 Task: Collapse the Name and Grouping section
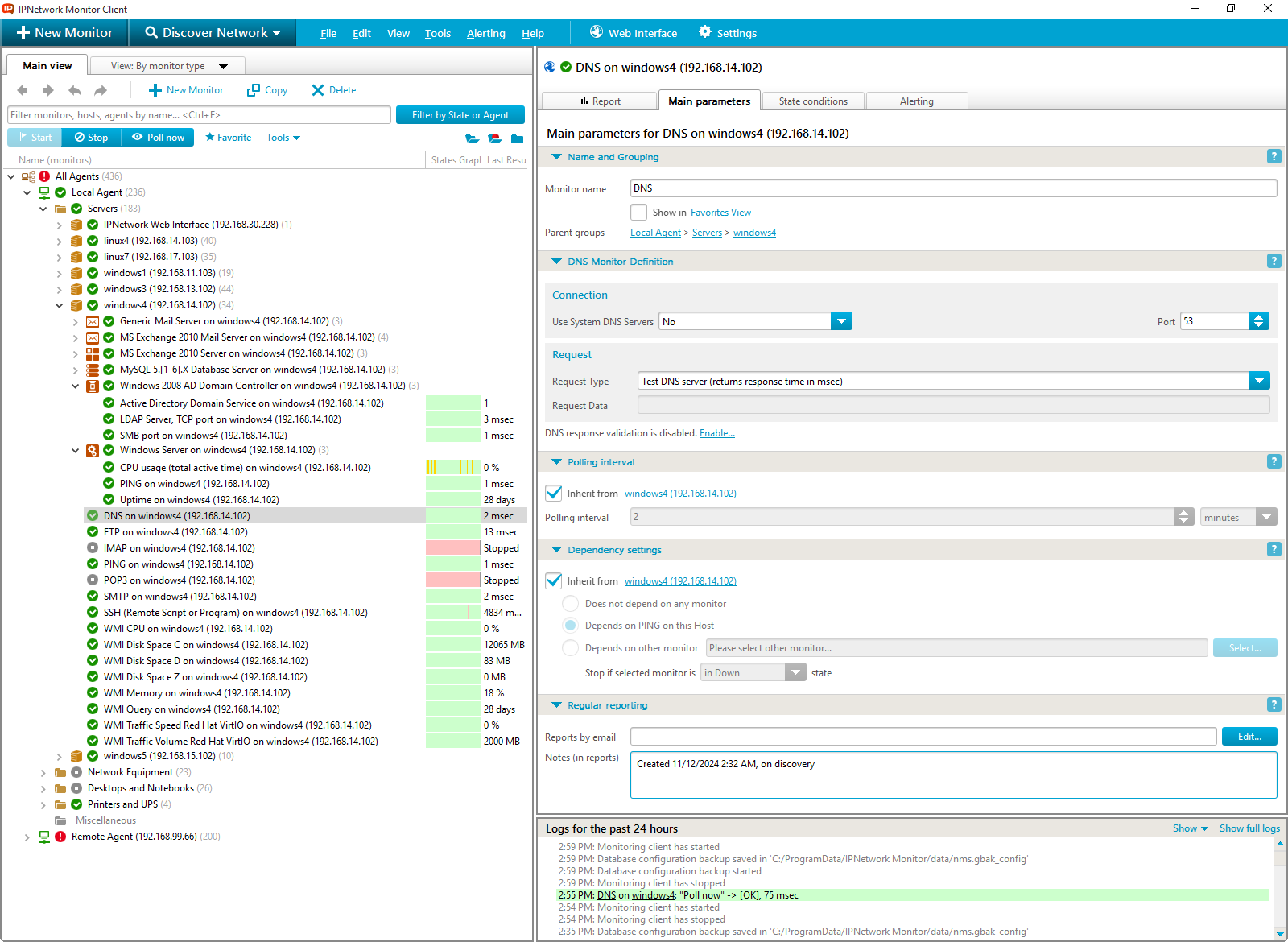pyautogui.click(x=556, y=157)
